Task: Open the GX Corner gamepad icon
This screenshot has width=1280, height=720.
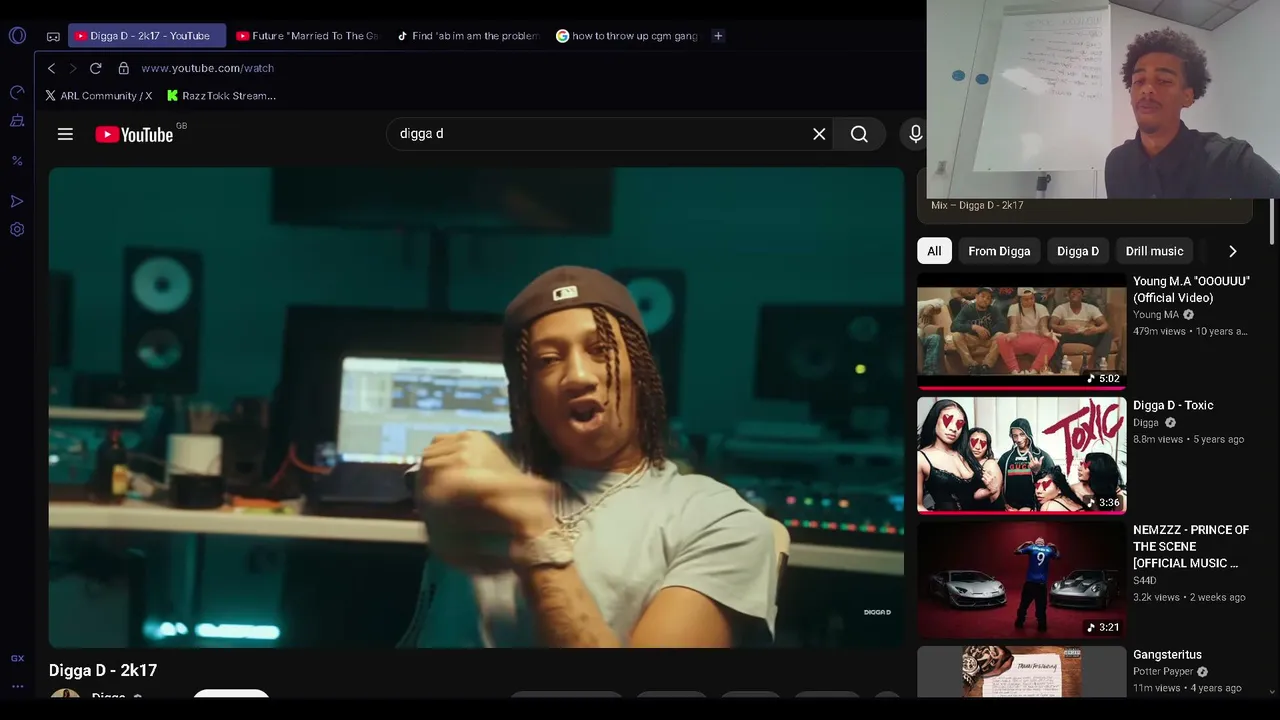Action: coord(53,36)
